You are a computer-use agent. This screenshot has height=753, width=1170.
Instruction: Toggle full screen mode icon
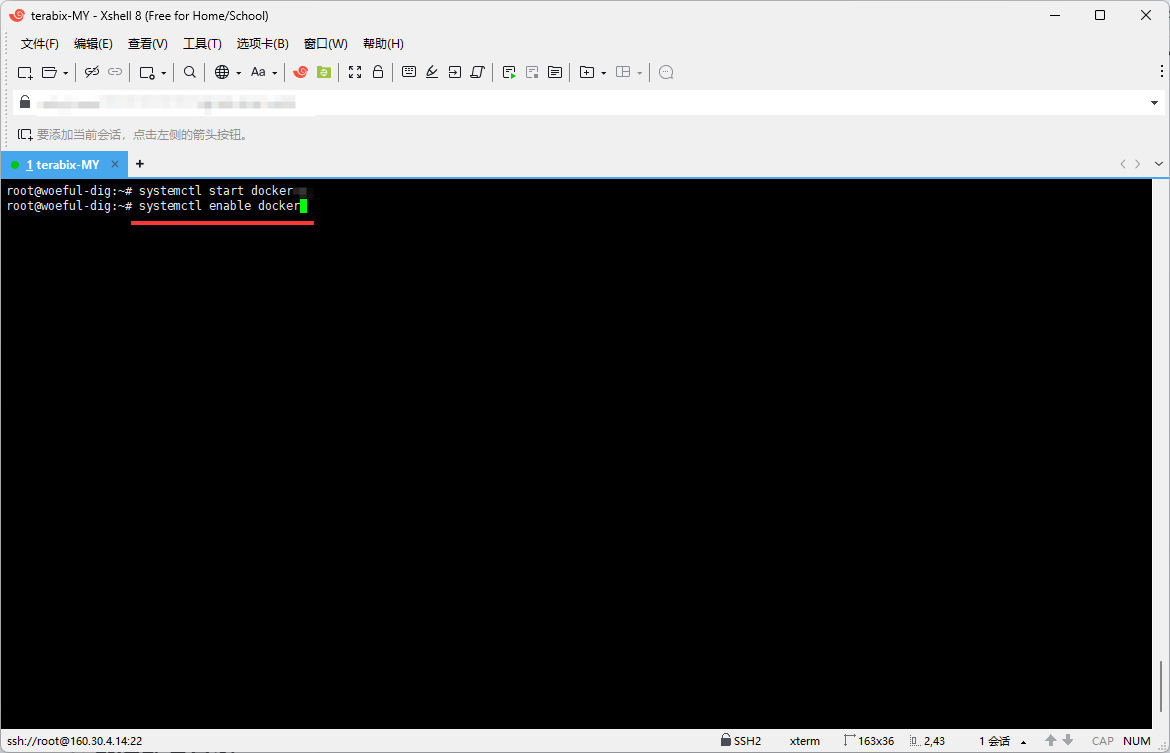355,72
